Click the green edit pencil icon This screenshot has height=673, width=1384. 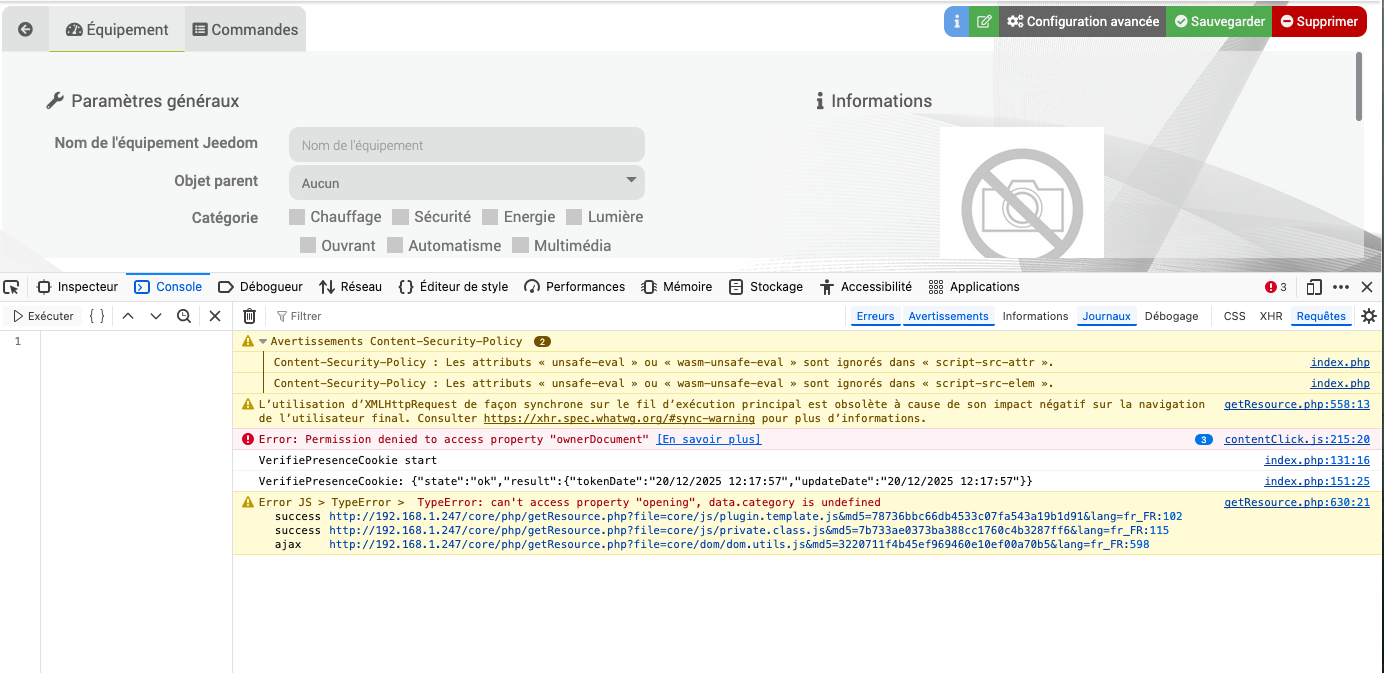(x=984, y=21)
